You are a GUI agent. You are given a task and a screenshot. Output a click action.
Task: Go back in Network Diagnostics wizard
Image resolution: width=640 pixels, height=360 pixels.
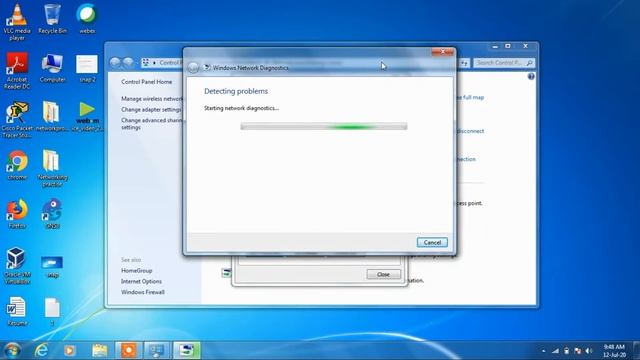point(193,68)
